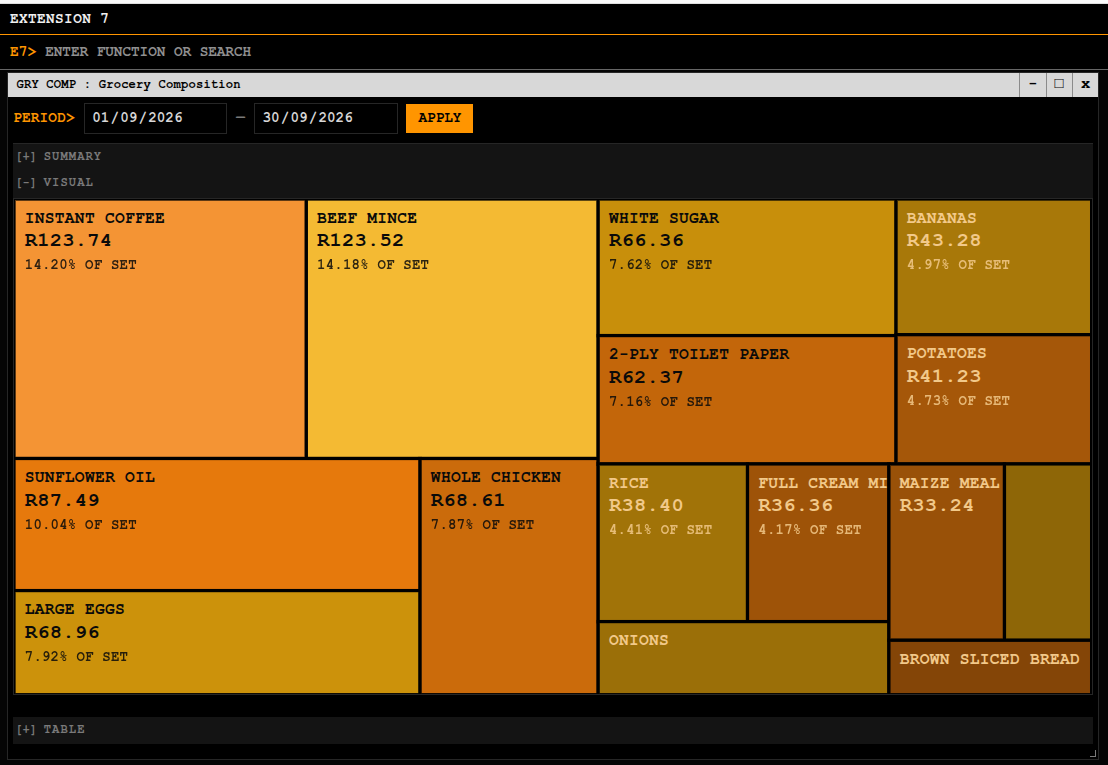
Task: Click the GRY COMP panel title
Action: click(128, 84)
